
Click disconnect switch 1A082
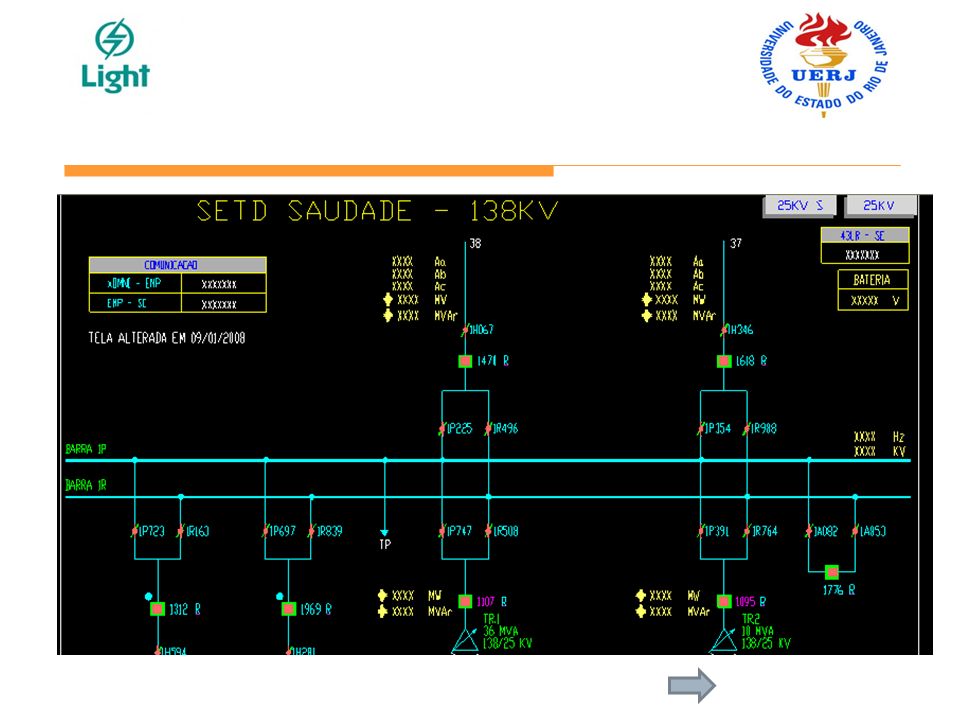pos(809,531)
